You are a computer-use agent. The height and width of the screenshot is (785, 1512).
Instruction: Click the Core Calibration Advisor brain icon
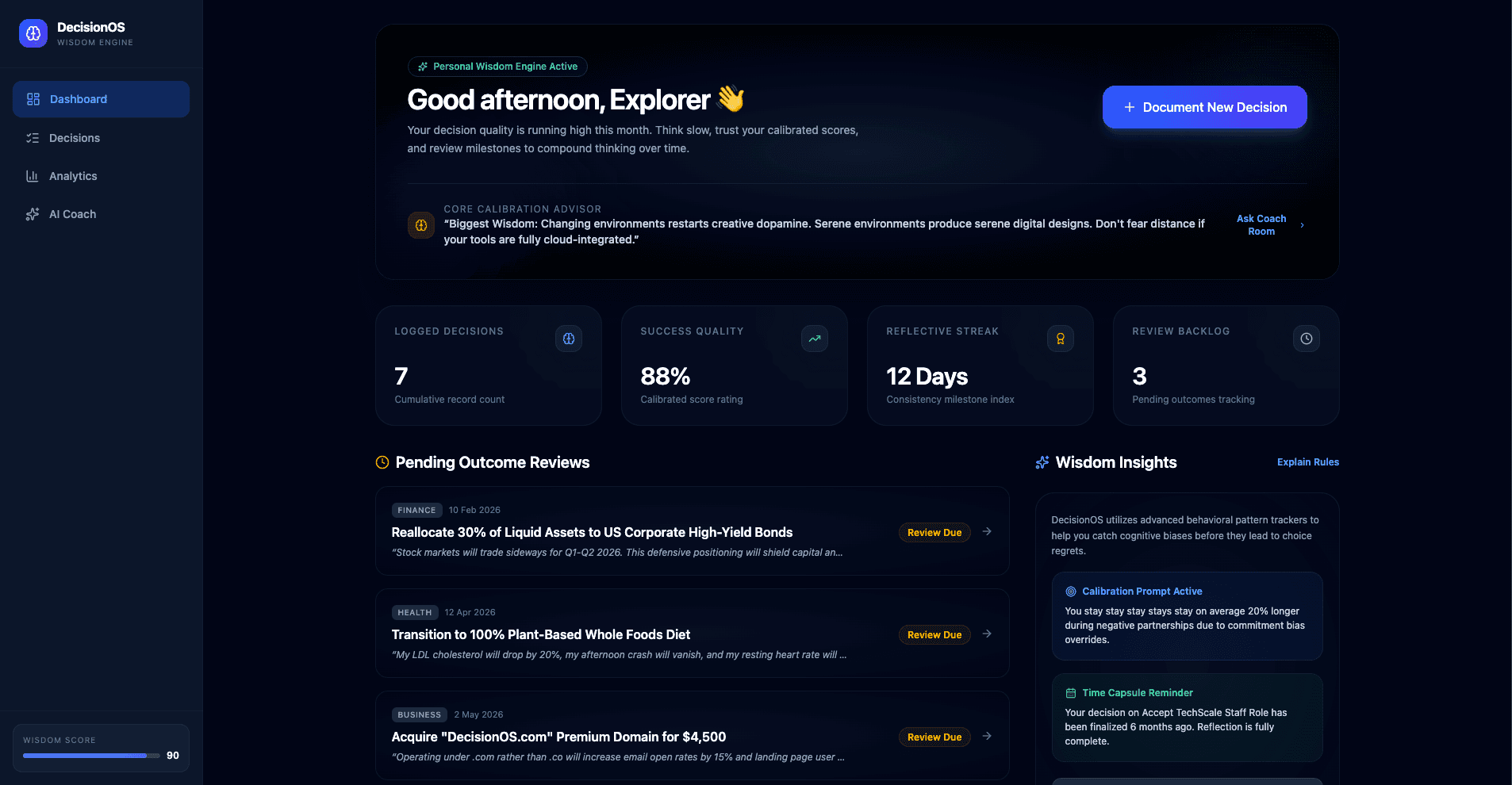[421, 225]
